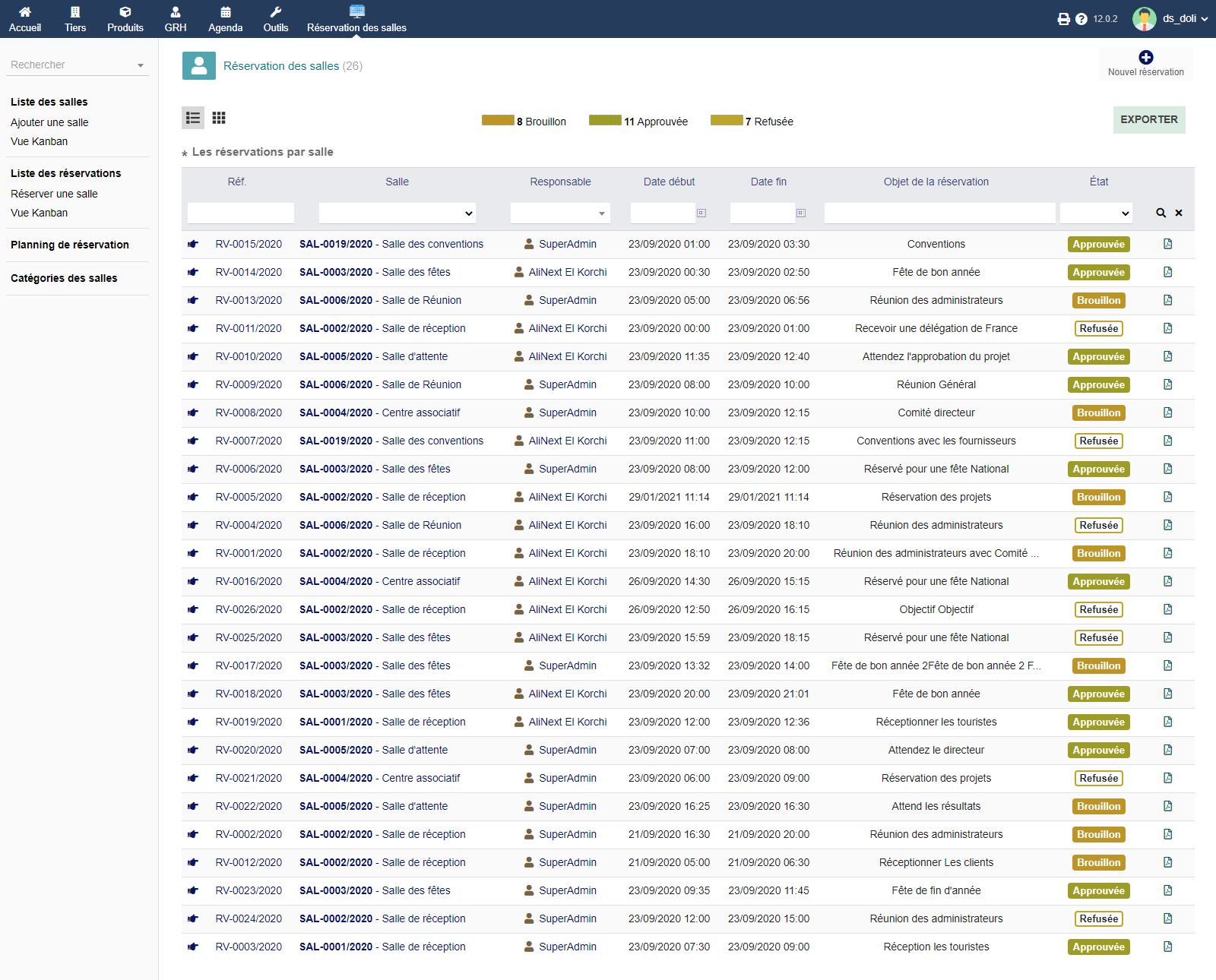This screenshot has width=1216, height=980.
Task: Click the EXPORTER button
Action: tap(1149, 120)
